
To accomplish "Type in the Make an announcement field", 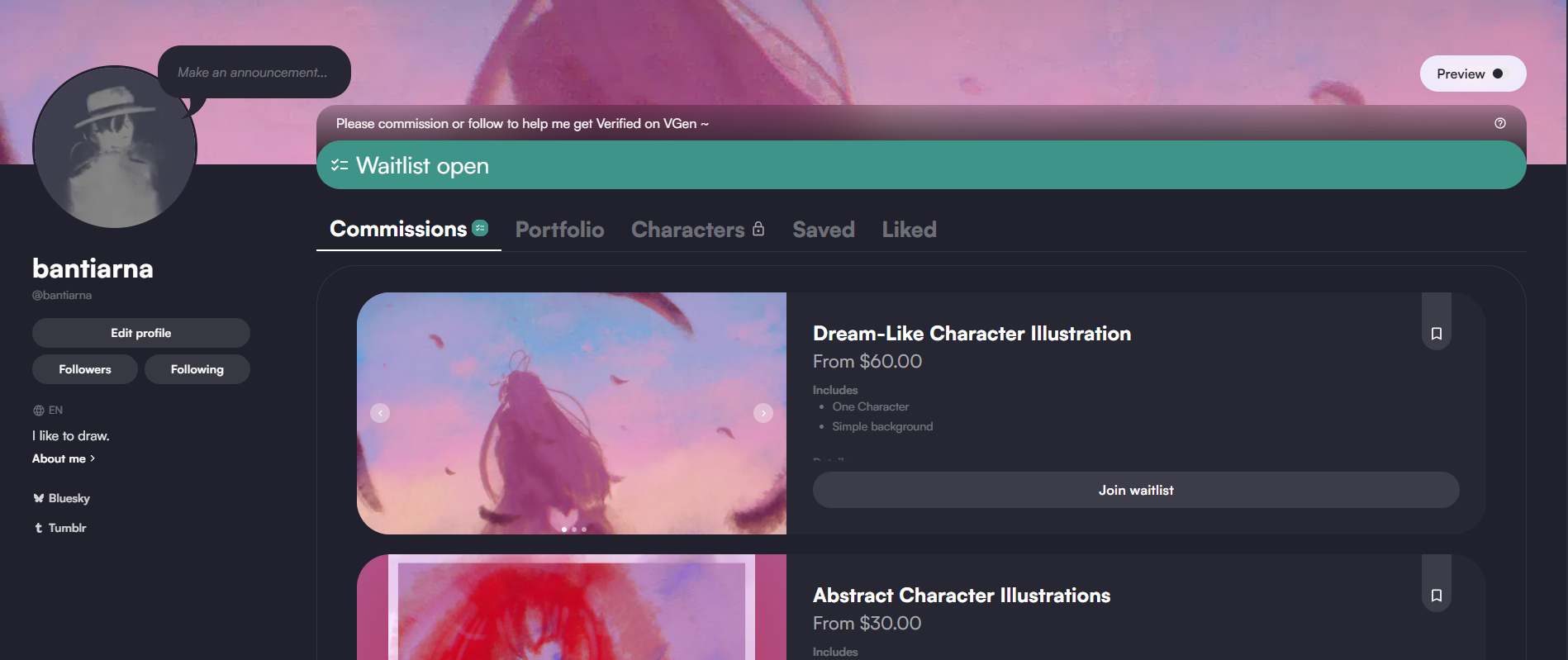I will point(253,73).
